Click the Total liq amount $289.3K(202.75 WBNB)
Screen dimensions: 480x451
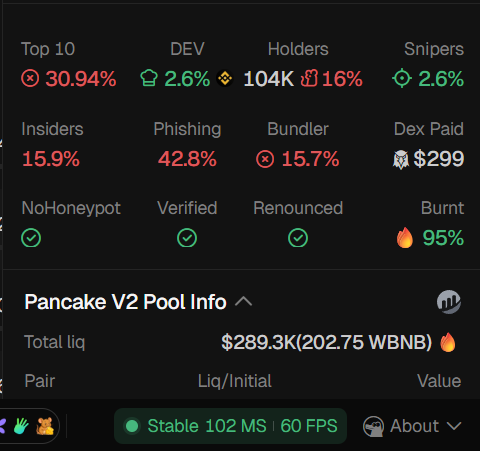click(x=327, y=342)
